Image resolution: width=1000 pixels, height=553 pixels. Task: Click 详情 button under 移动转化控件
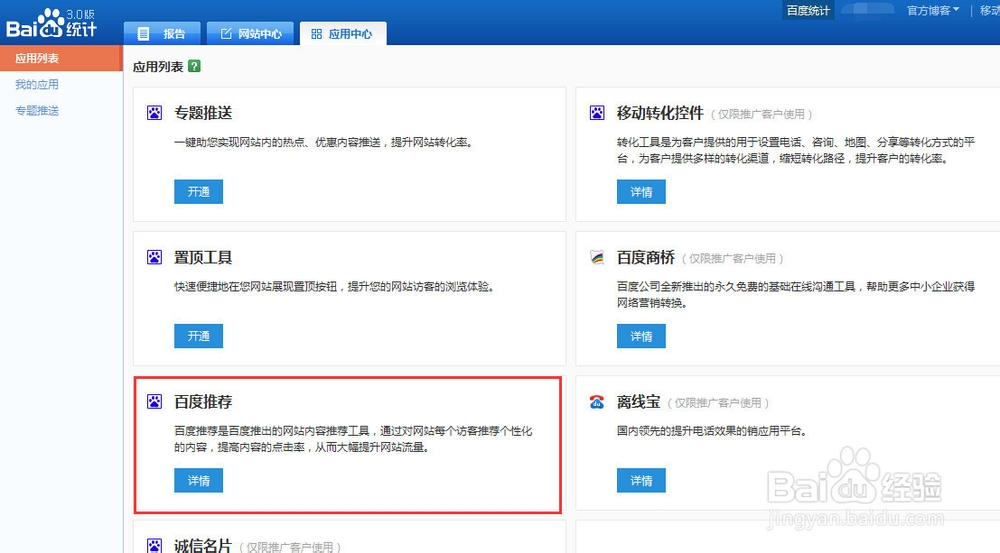pyautogui.click(x=641, y=192)
